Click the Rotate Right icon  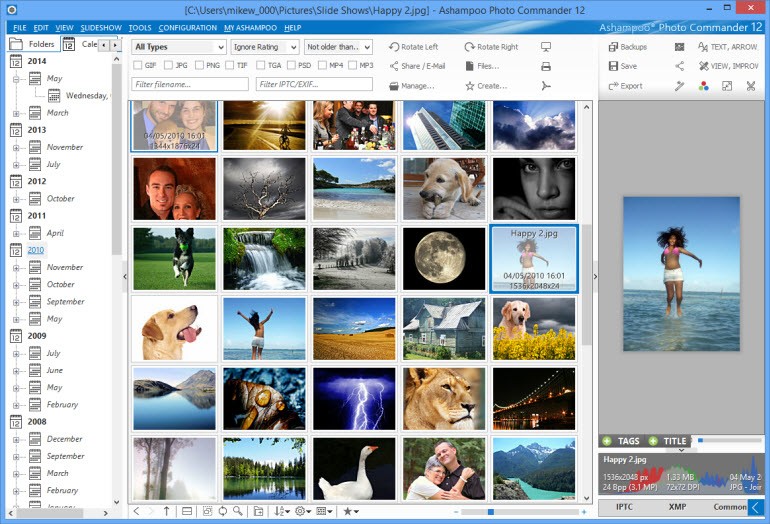tap(470, 47)
